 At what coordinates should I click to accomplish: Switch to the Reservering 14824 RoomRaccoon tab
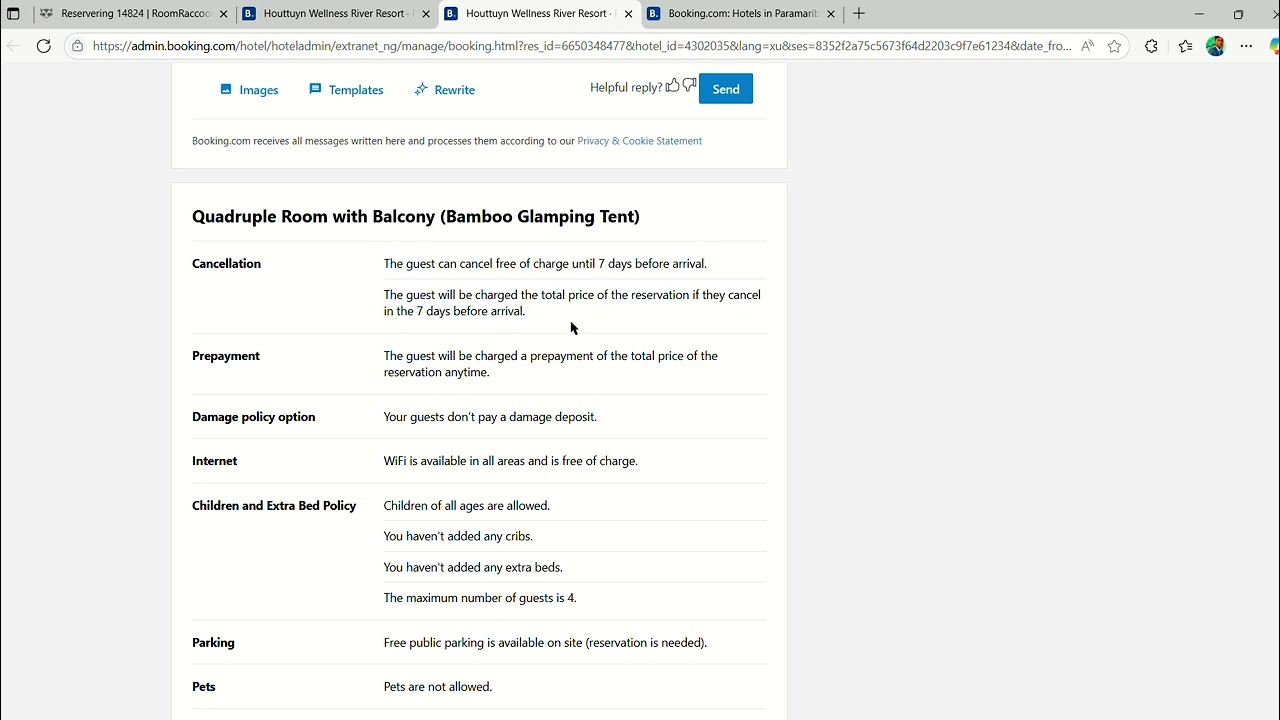coord(130,14)
